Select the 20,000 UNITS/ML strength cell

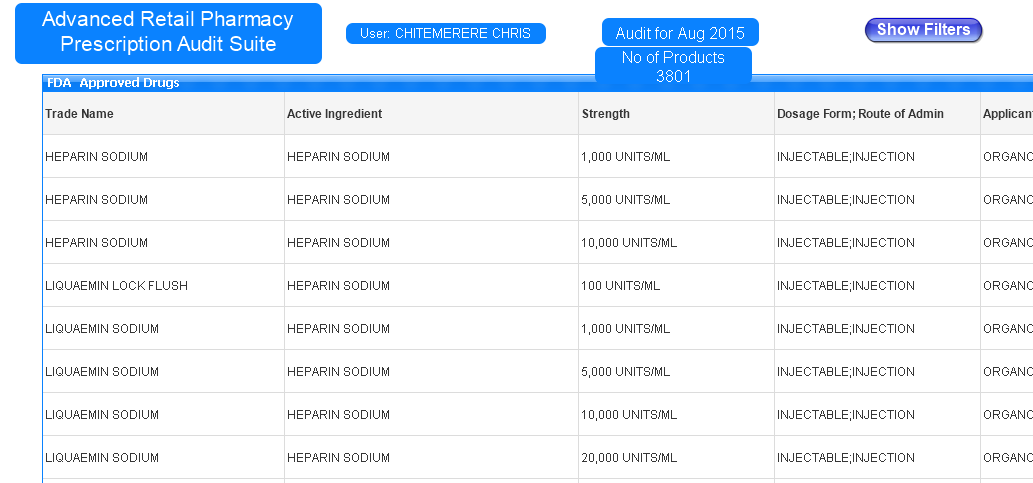(x=629, y=458)
